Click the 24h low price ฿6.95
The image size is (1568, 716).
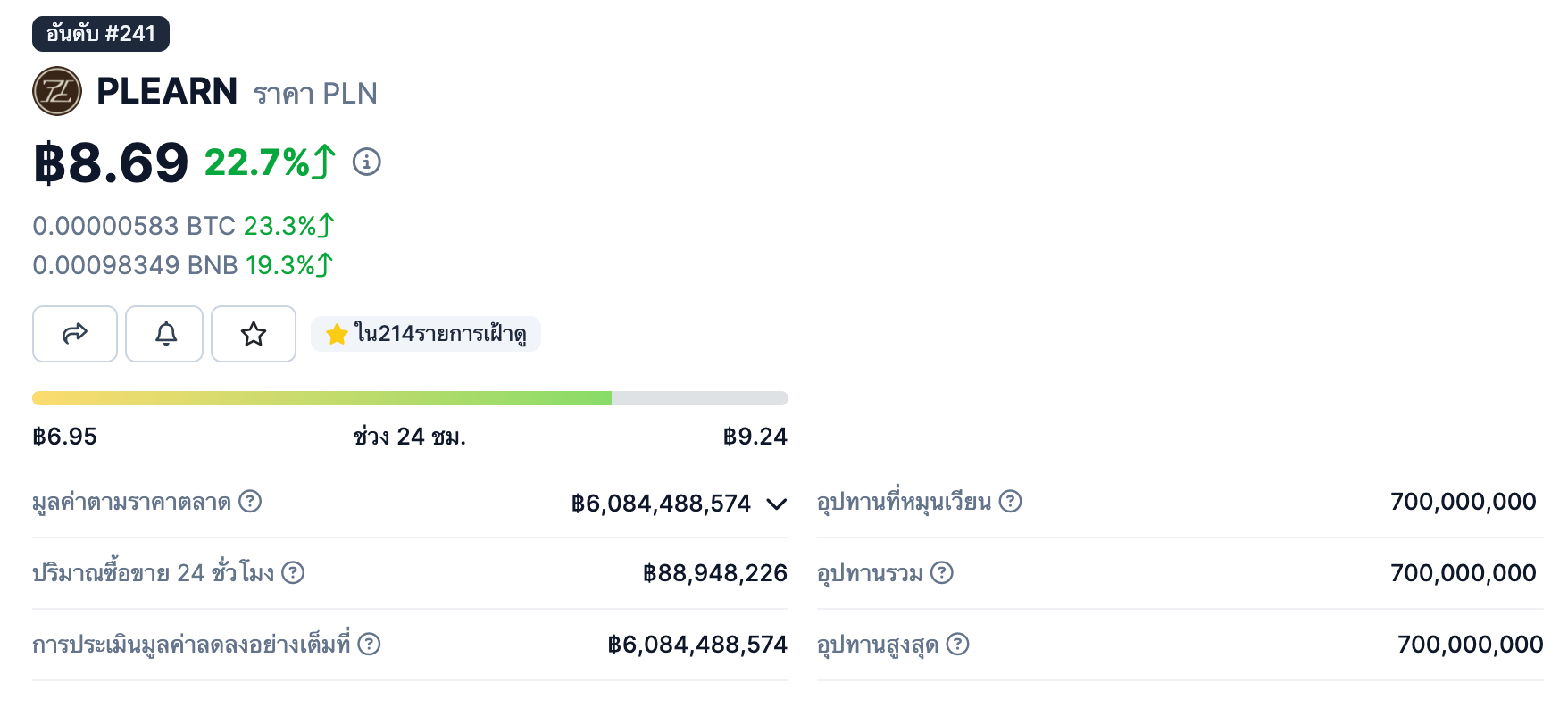(63, 437)
